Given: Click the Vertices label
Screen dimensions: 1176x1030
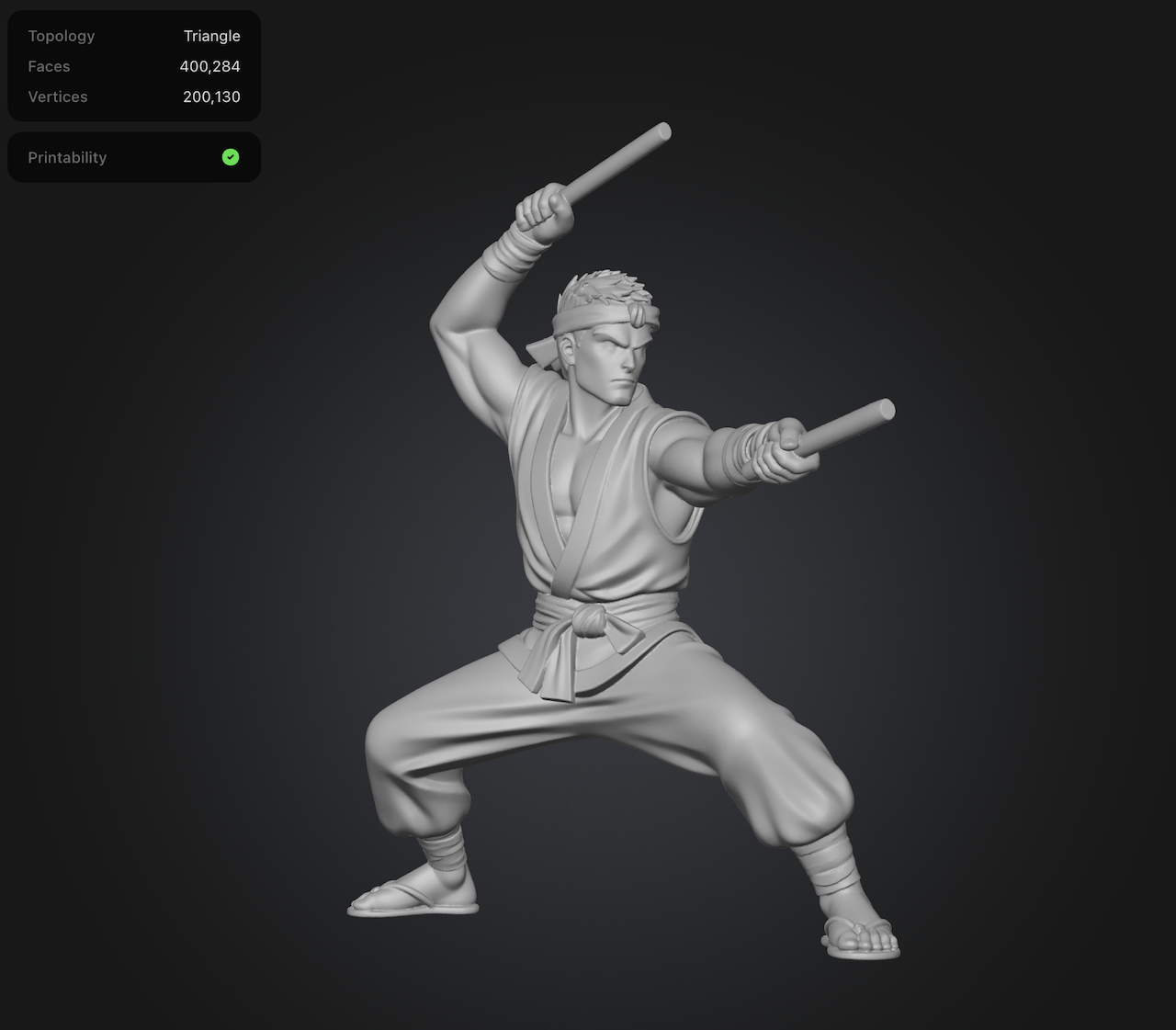Looking at the screenshot, I should click(x=57, y=96).
